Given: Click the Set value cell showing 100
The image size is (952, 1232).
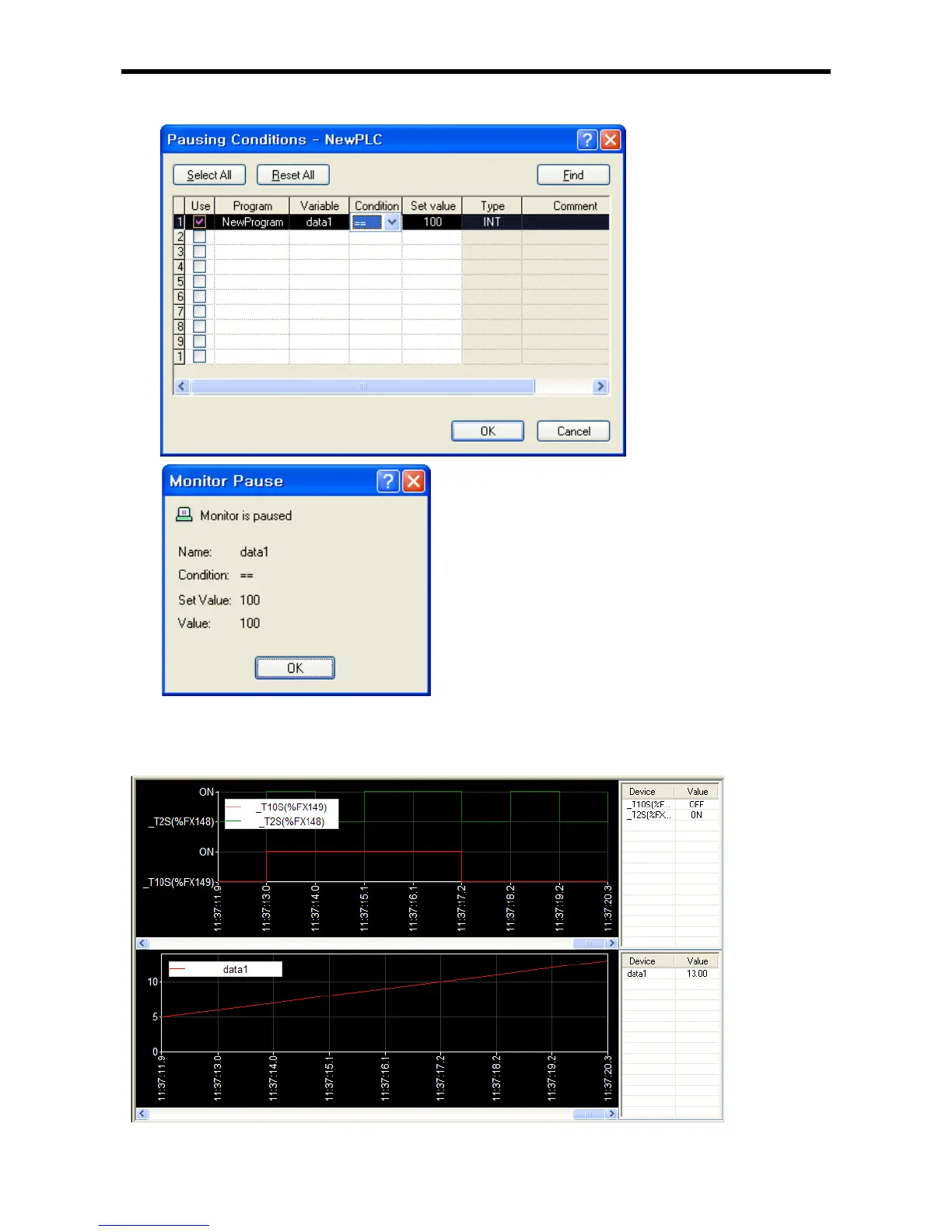Looking at the screenshot, I should tap(432, 222).
